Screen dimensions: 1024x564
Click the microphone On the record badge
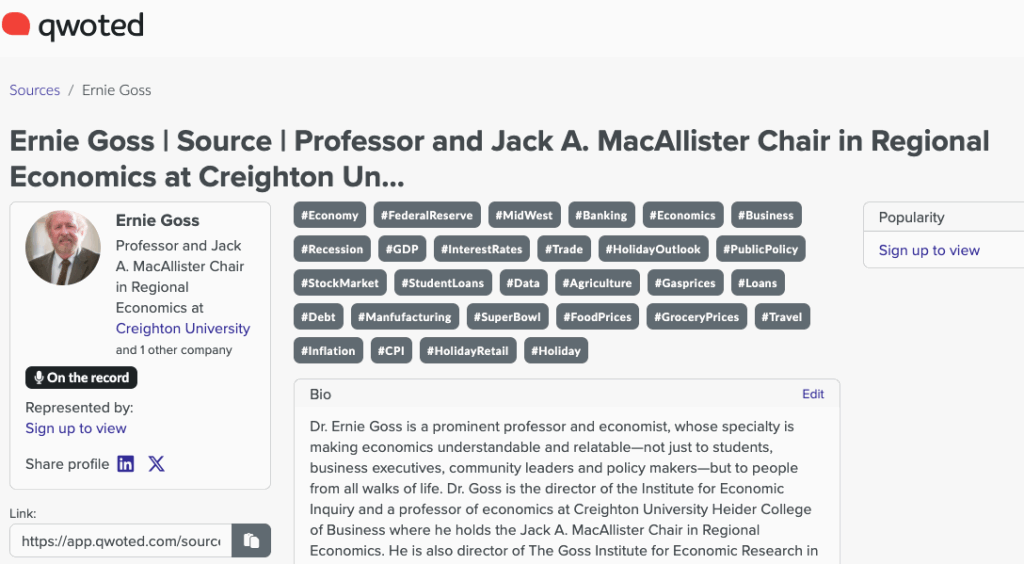coord(81,378)
